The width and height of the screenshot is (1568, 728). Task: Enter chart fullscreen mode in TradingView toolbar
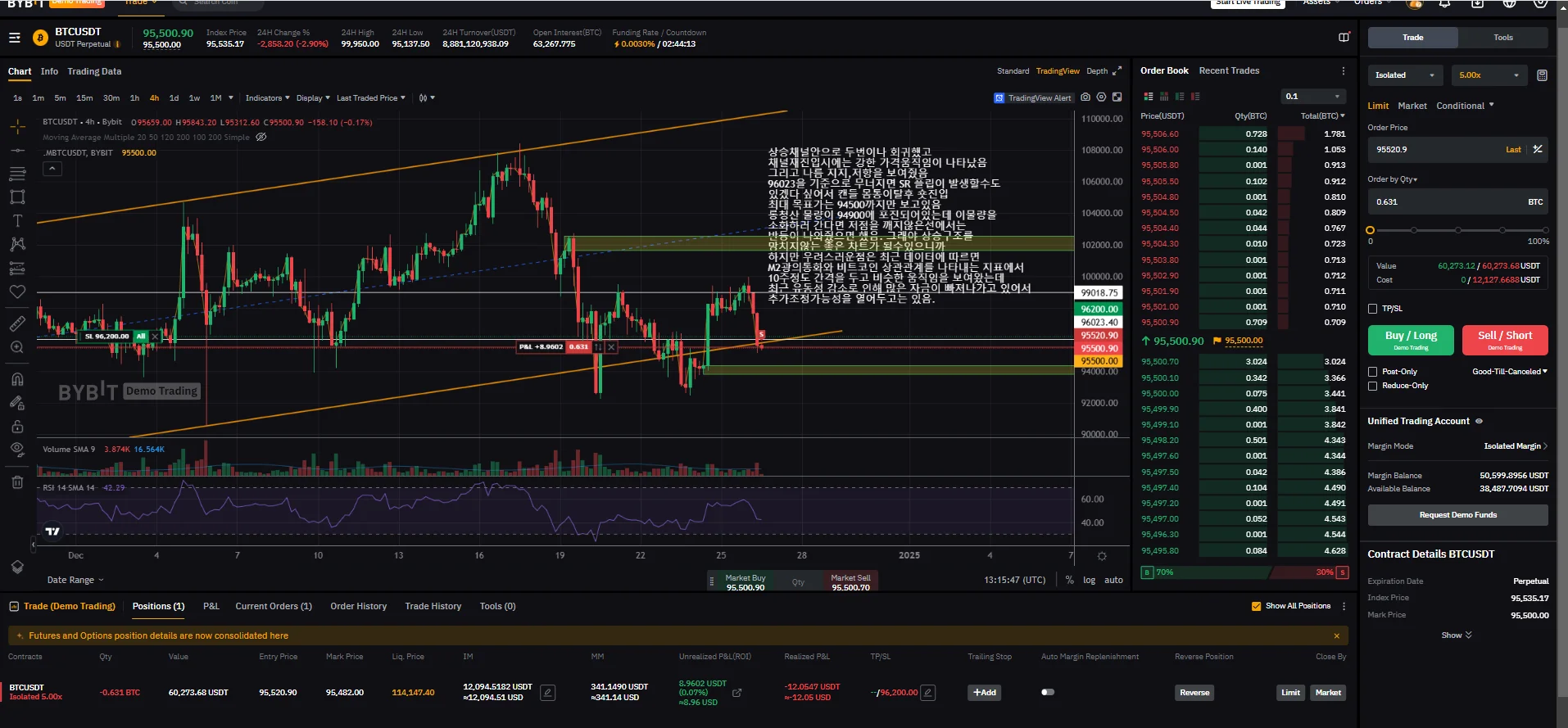[1117, 97]
